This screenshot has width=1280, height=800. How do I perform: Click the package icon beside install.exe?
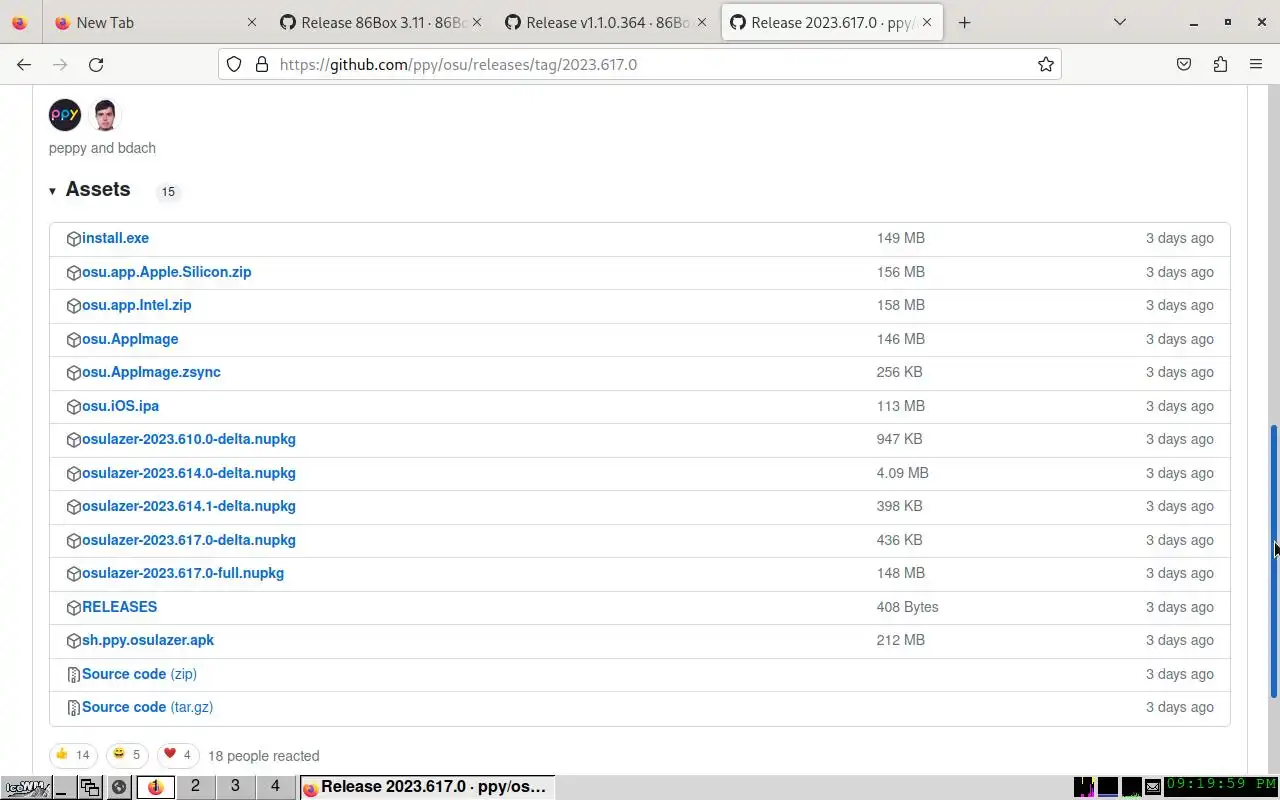click(73, 239)
